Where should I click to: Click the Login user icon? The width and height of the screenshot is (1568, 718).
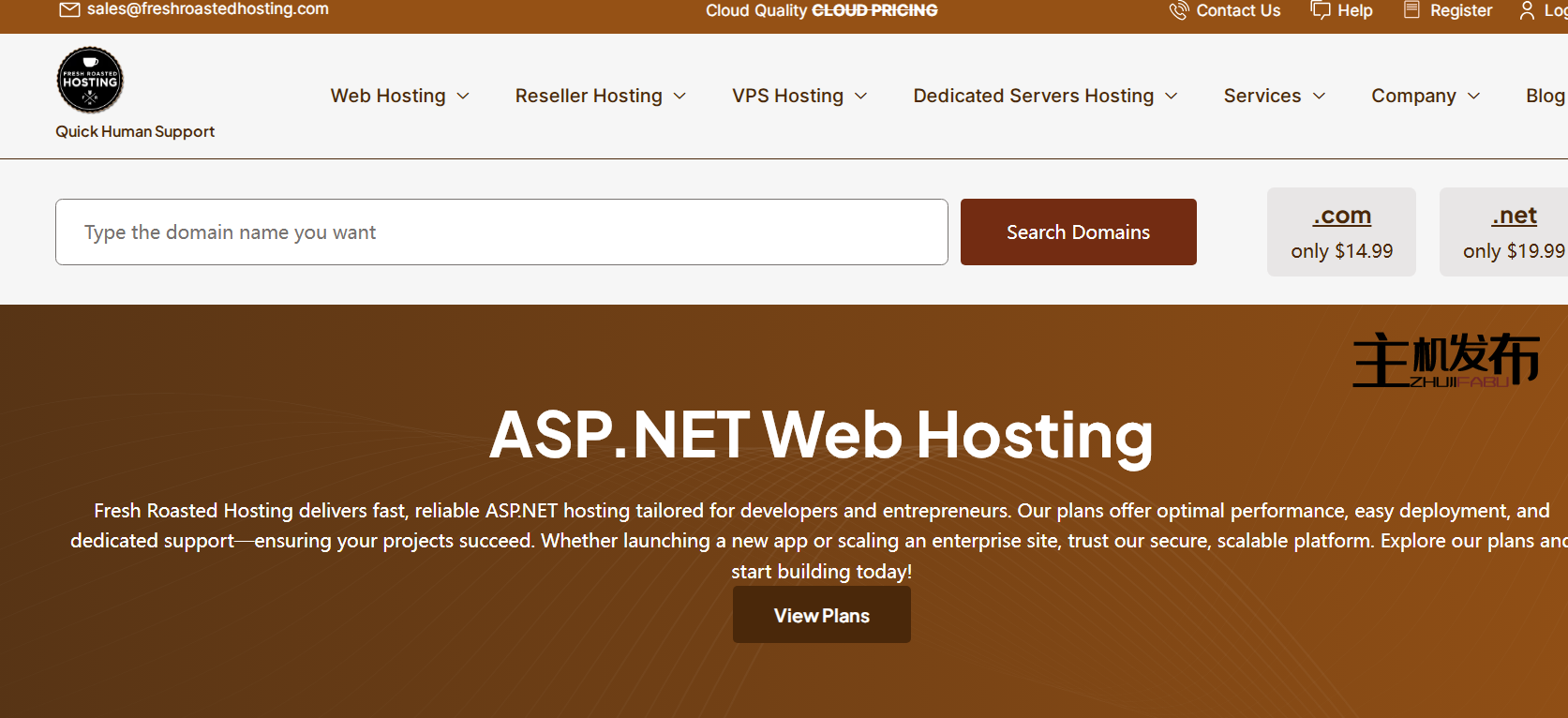(x=1527, y=10)
